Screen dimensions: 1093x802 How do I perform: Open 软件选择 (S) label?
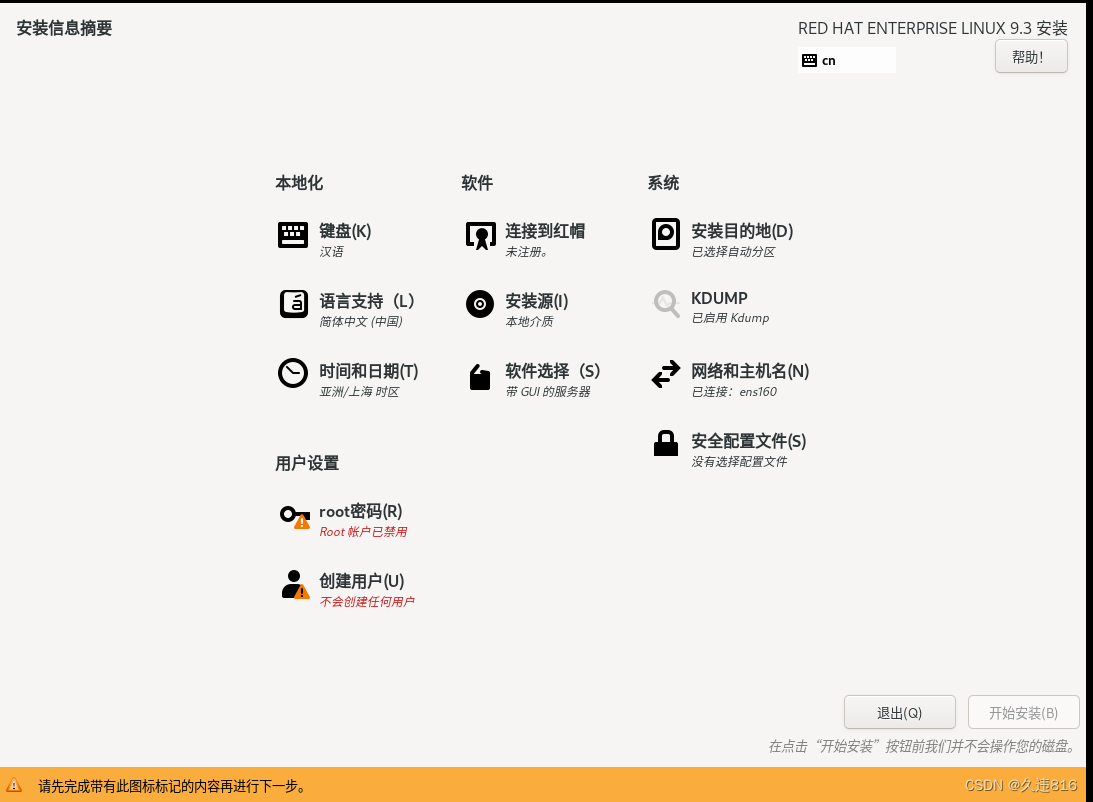point(553,371)
